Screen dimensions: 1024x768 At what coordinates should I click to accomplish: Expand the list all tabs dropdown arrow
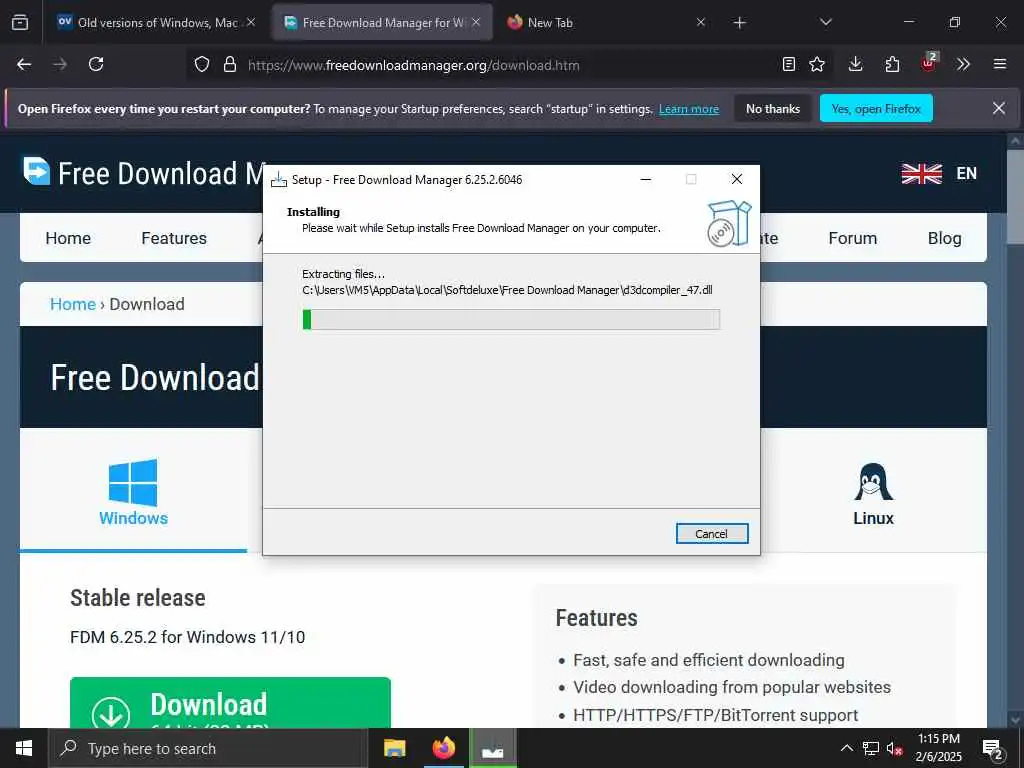coord(825,22)
